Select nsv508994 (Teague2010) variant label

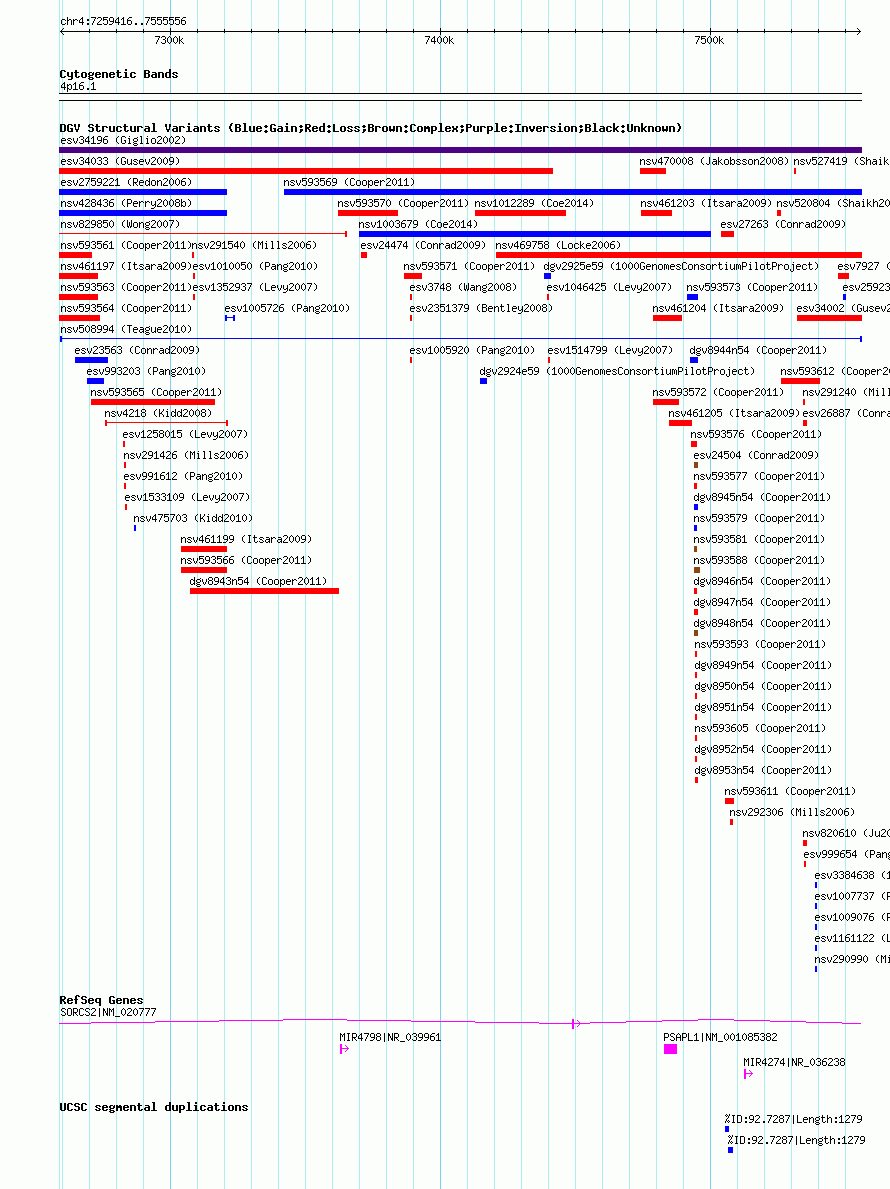[x=126, y=330]
